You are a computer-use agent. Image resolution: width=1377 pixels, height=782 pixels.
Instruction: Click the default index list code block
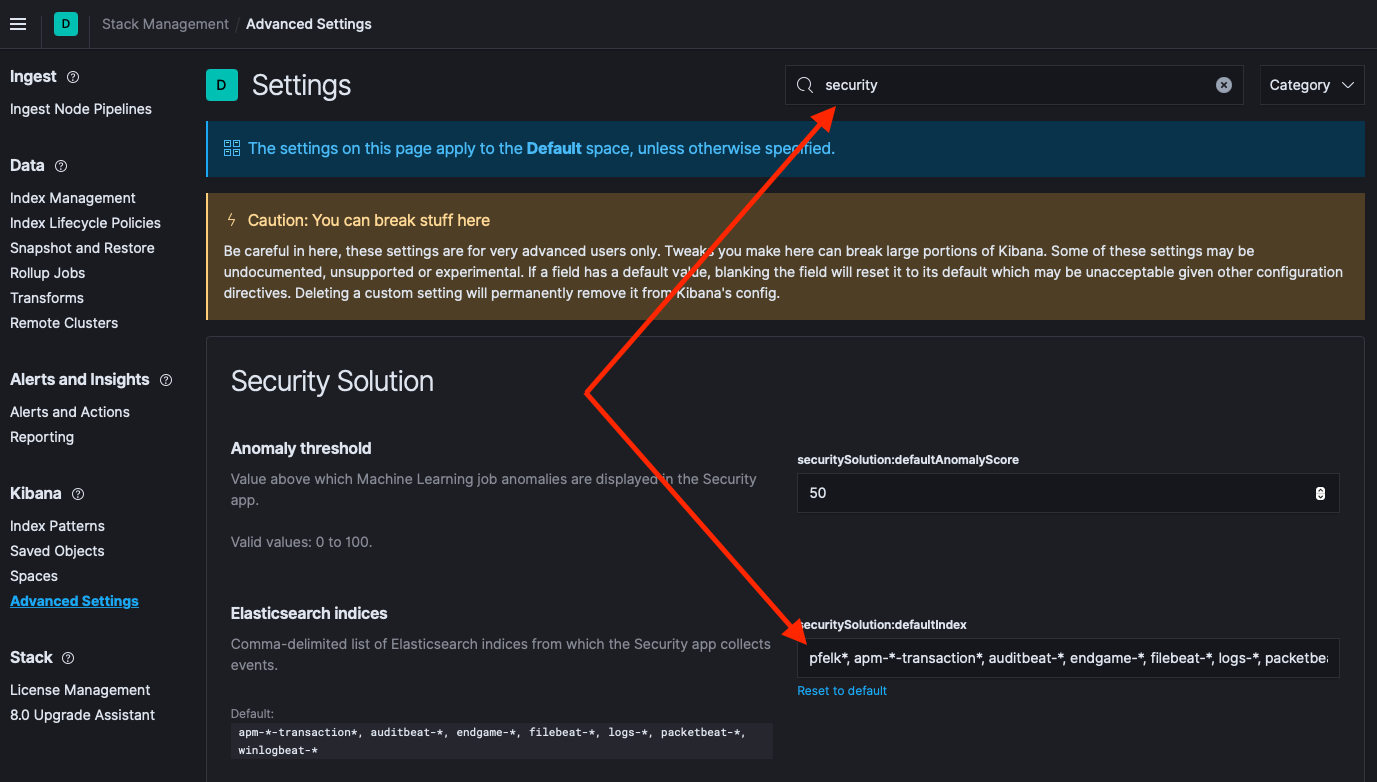coord(501,741)
